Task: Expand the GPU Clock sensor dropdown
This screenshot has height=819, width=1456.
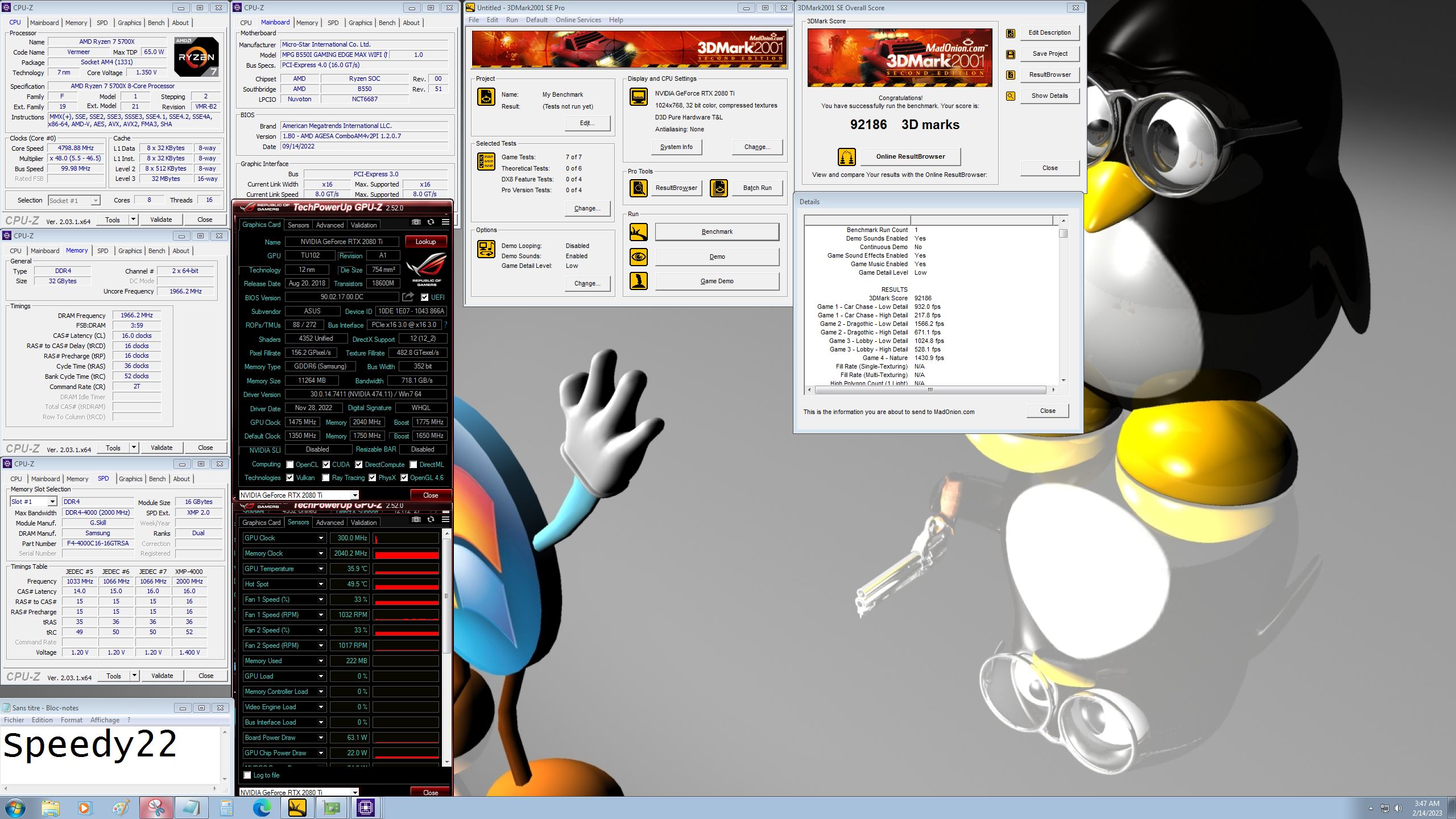Action: point(321,538)
